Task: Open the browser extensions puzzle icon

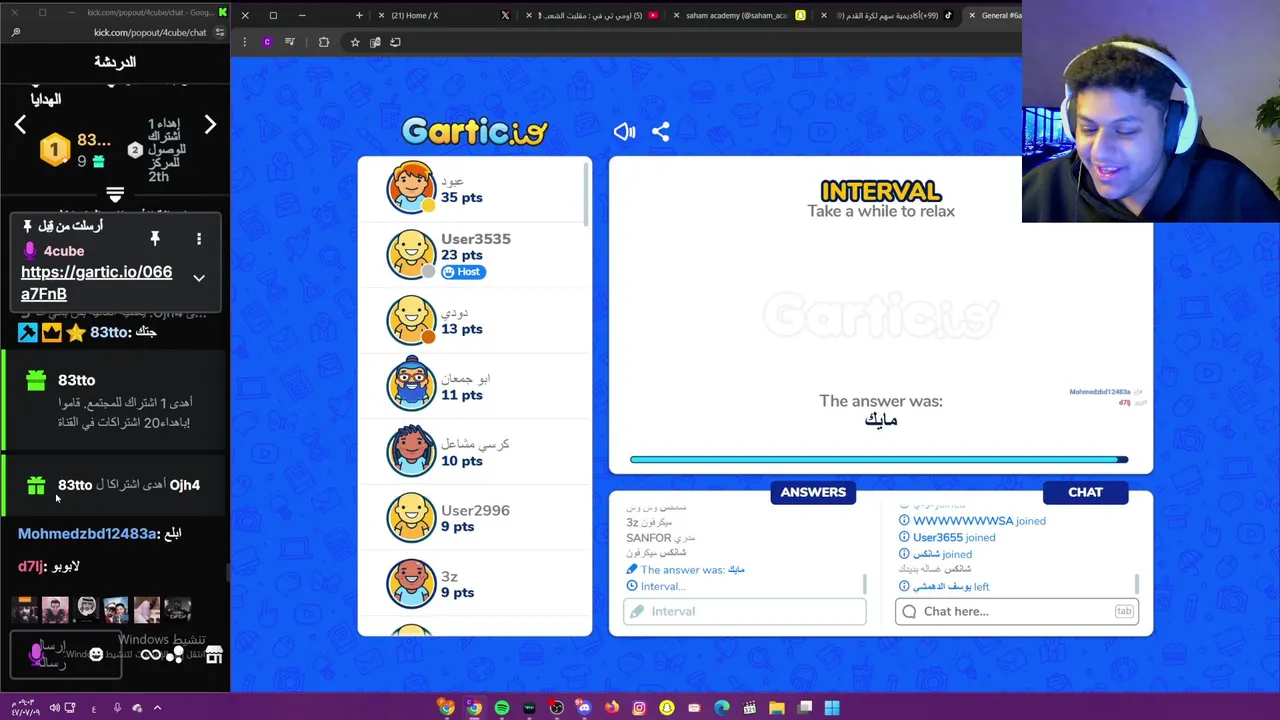Action: tap(324, 42)
